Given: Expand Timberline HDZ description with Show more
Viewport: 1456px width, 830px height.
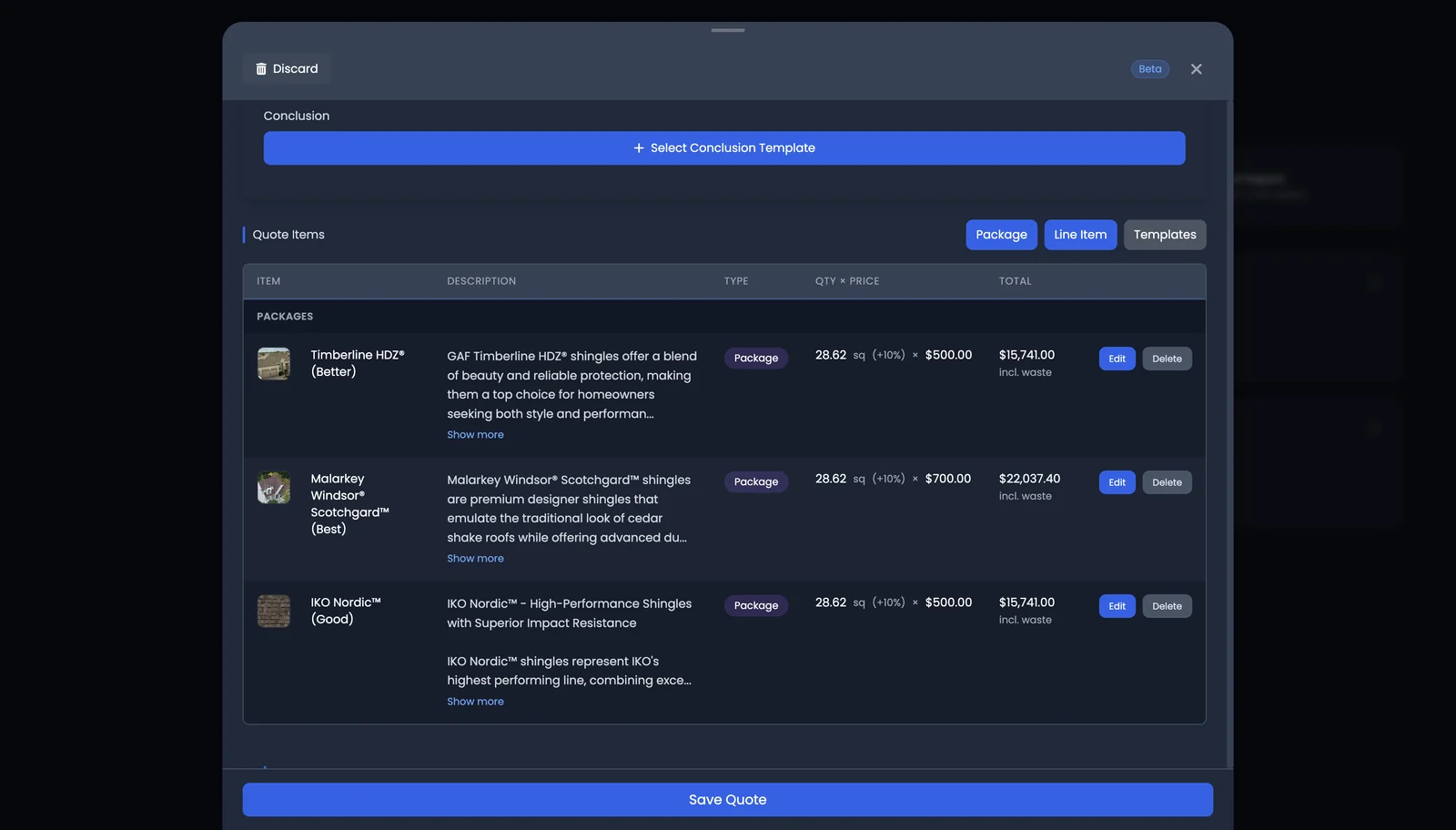Looking at the screenshot, I should 475,435.
